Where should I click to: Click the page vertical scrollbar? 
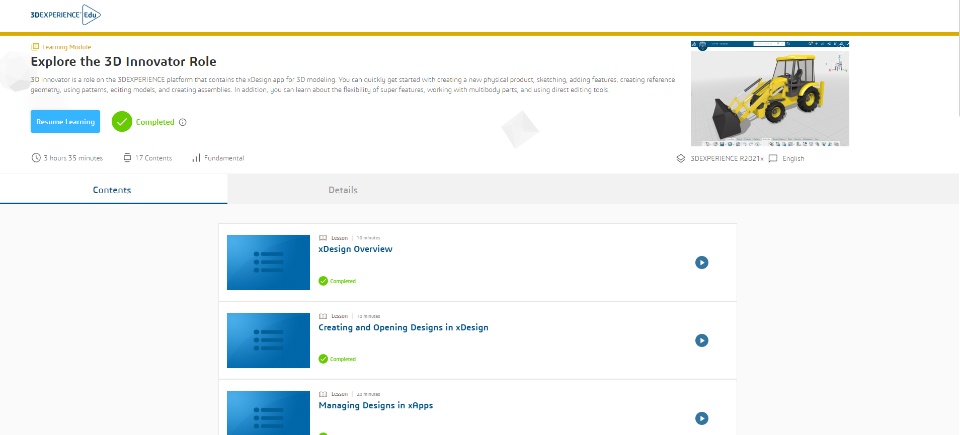tap(957, 56)
